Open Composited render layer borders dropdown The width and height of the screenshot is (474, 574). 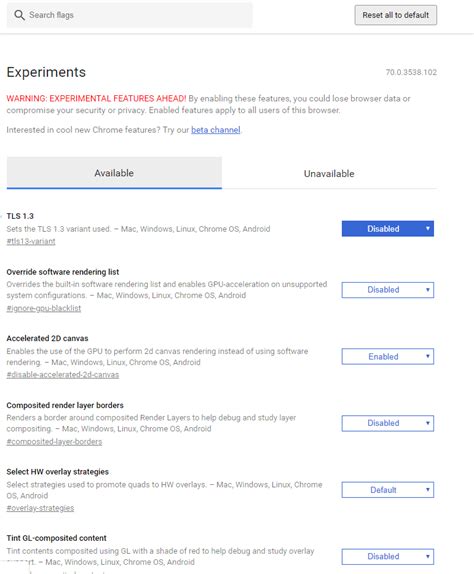388,423
